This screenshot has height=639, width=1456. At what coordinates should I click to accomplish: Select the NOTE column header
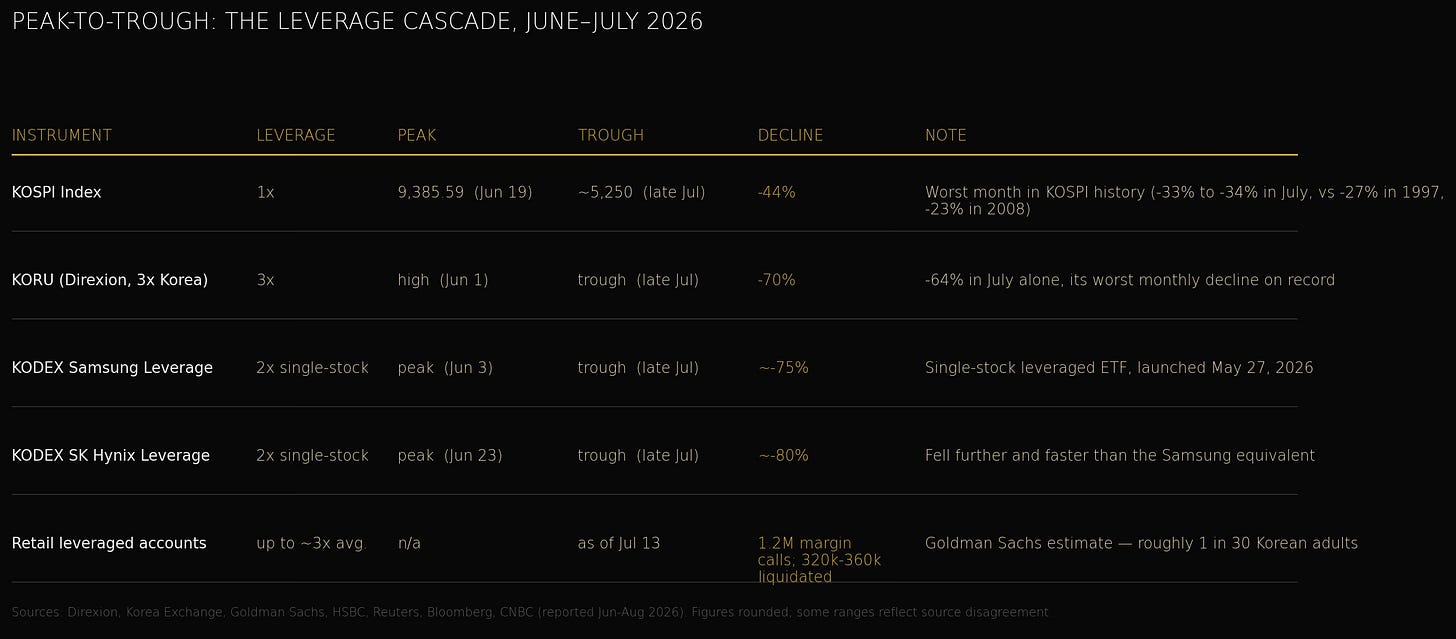tap(946, 135)
